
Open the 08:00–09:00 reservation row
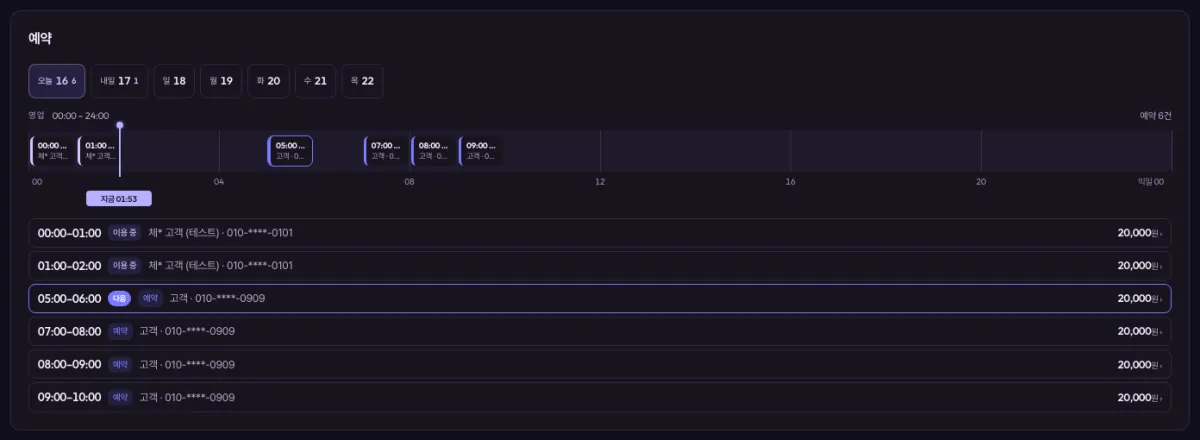click(x=600, y=364)
